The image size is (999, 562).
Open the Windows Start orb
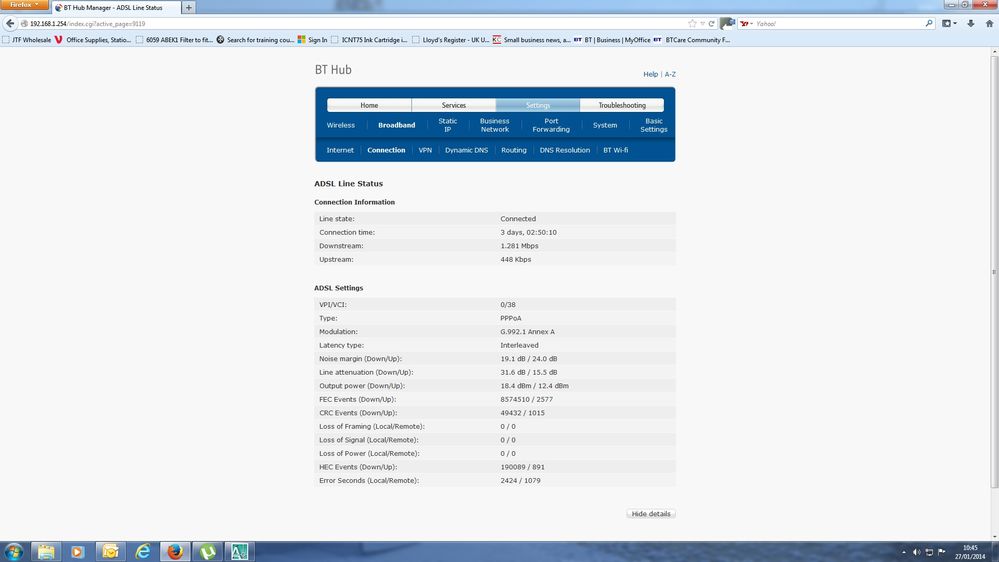pos(13,551)
